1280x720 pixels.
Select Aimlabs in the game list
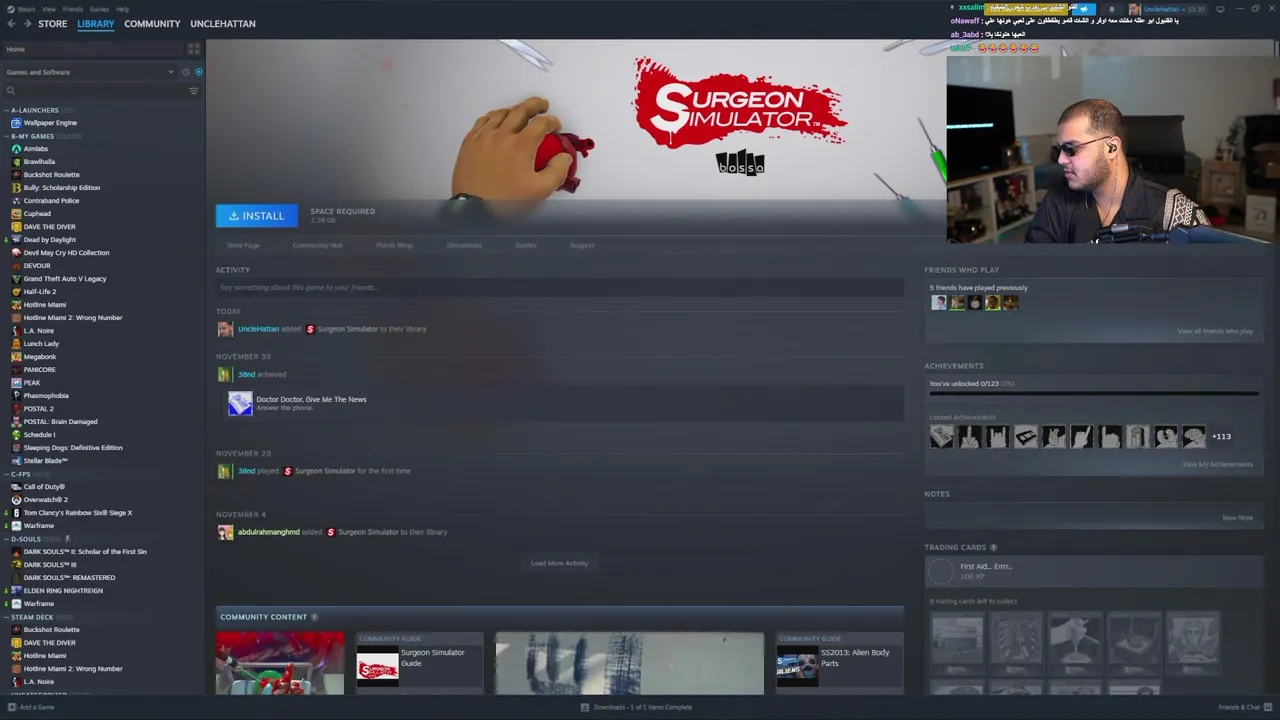[x=35, y=149]
